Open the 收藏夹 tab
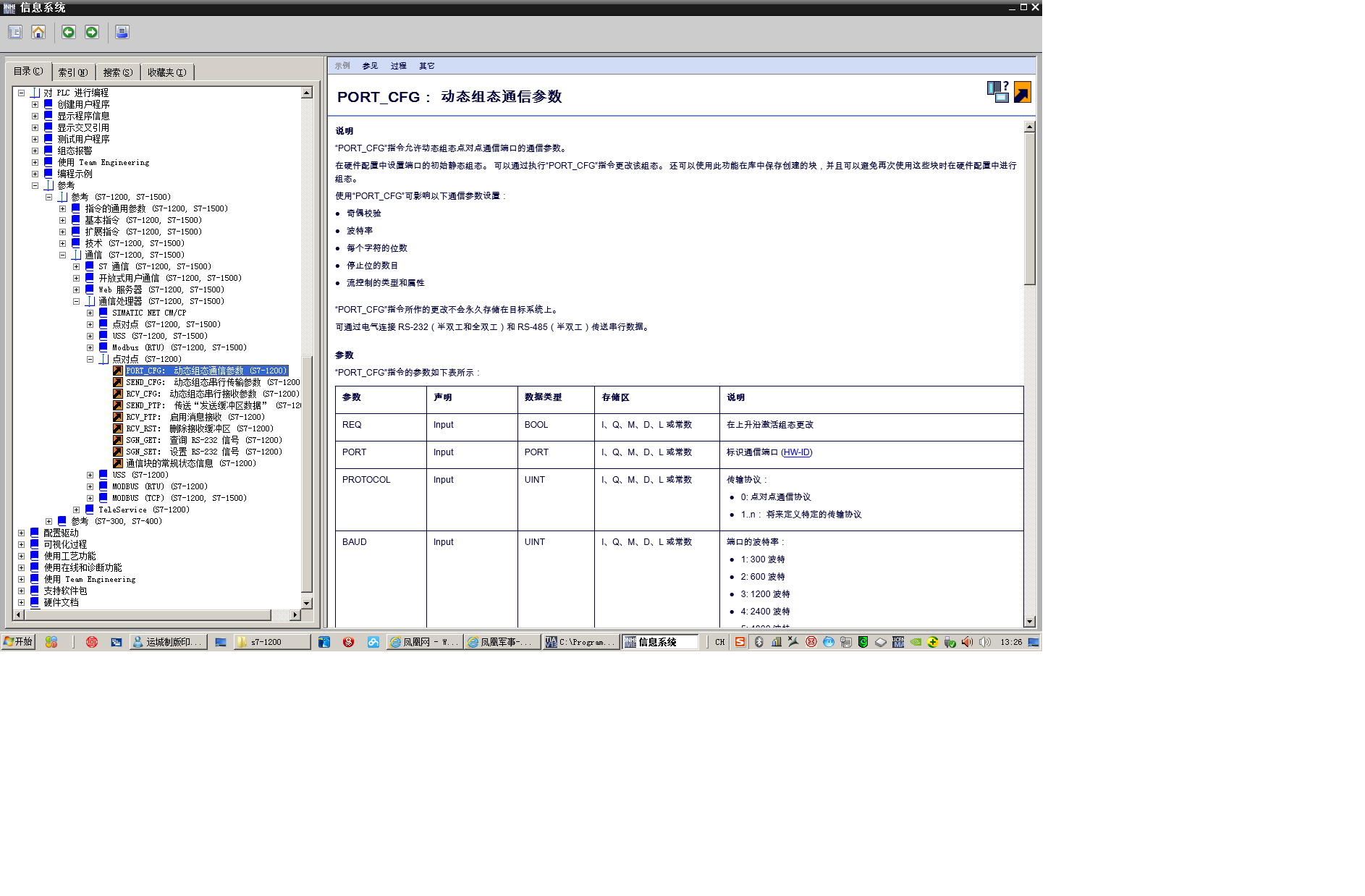The width and height of the screenshot is (1365, 896). 166,72
